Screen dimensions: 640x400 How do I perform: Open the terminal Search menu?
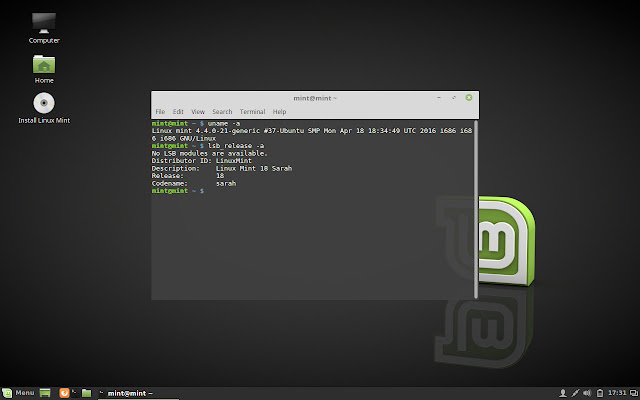pos(222,111)
